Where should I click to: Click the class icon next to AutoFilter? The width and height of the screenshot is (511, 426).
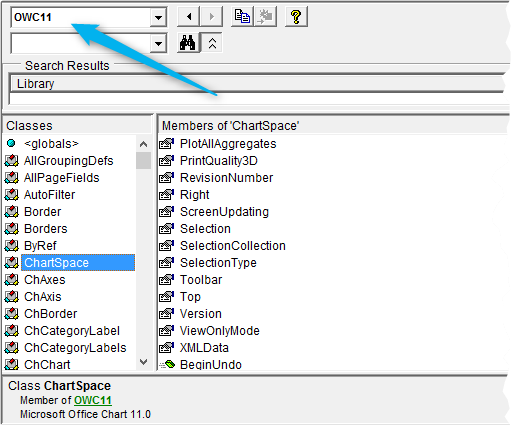pos(12,195)
